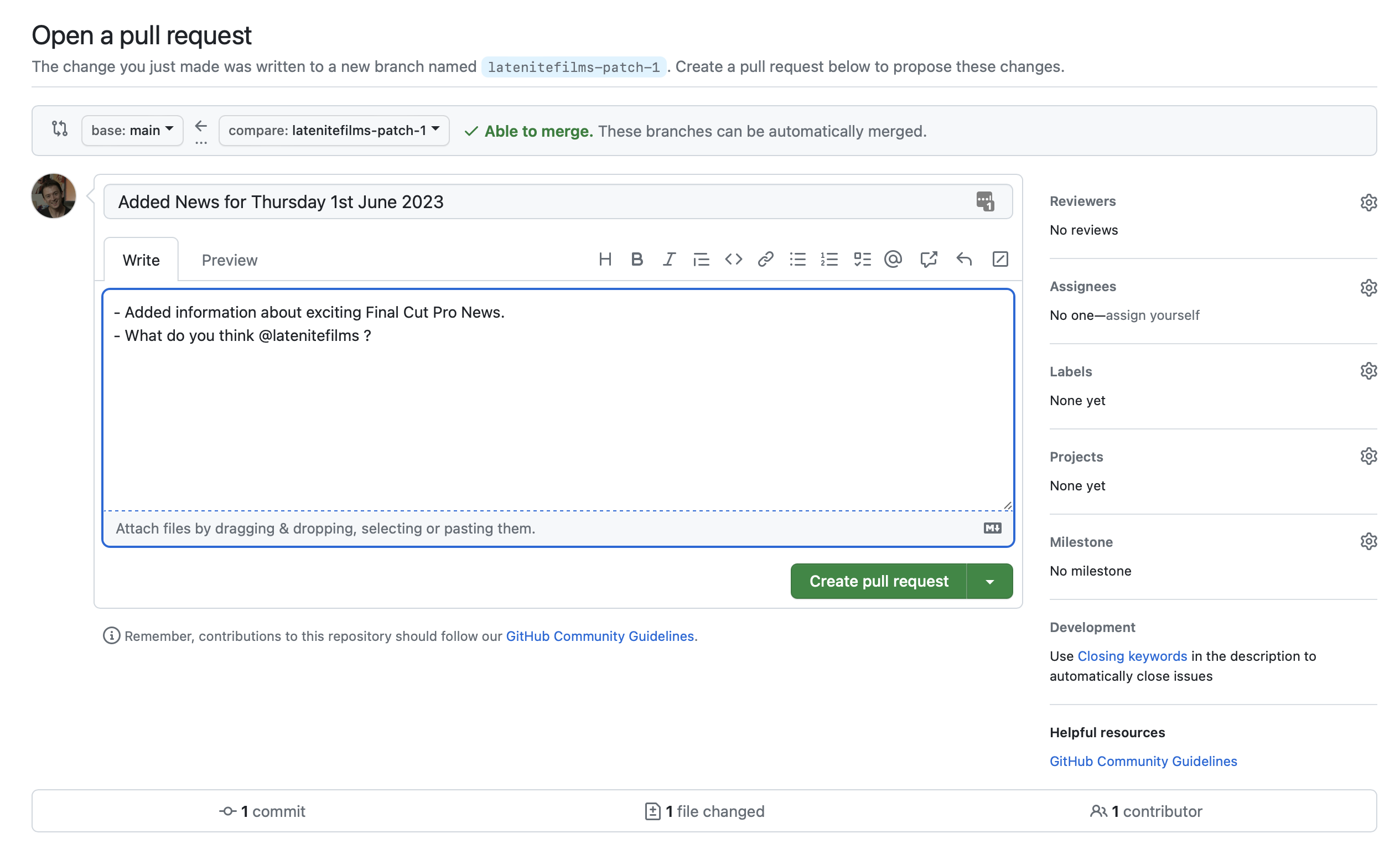Apply italic text formatting
This screenshot has height=849, width=1400.
[669, 260]
